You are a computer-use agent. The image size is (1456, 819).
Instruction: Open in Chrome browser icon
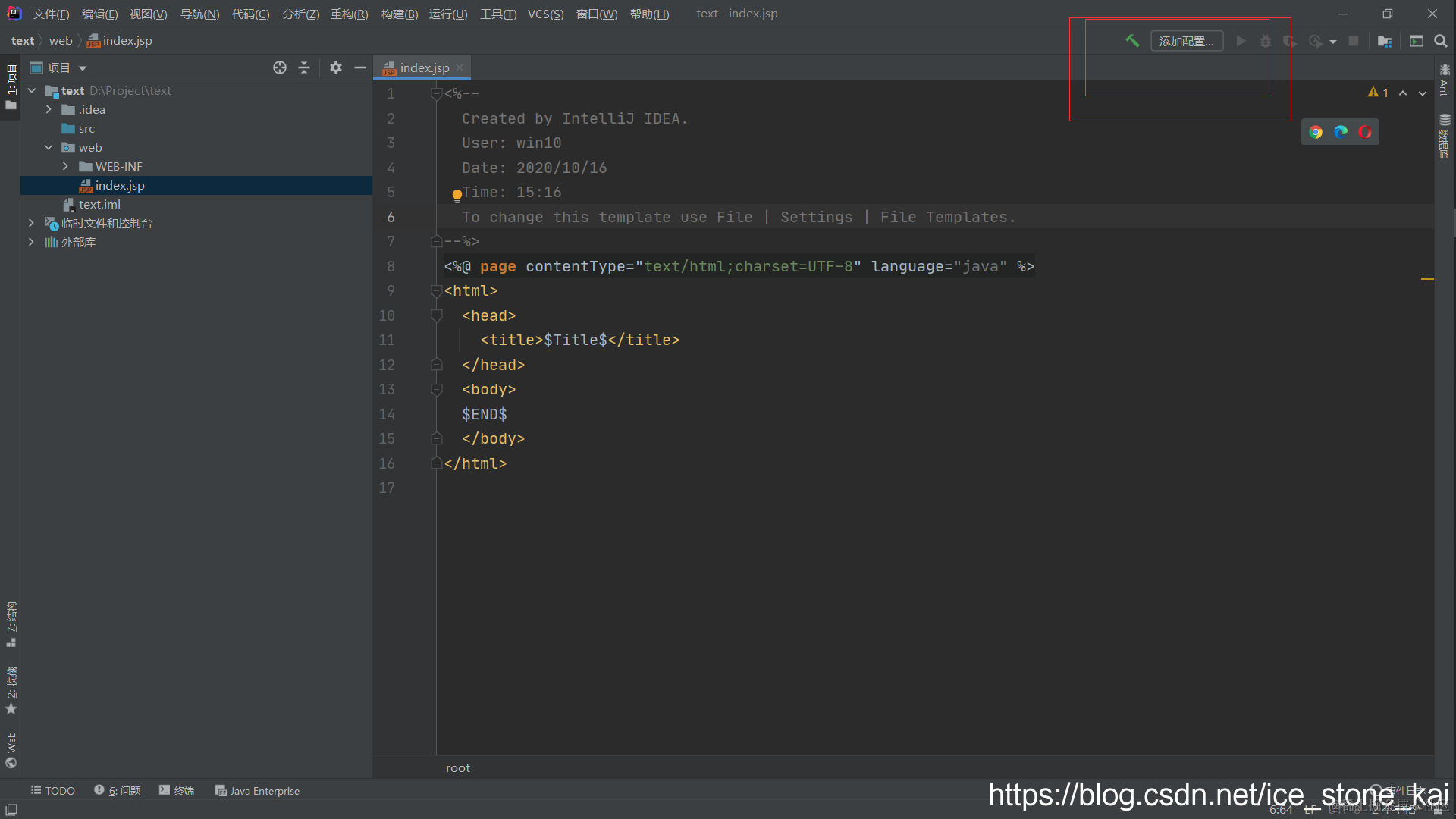(x=1316, y=132)
